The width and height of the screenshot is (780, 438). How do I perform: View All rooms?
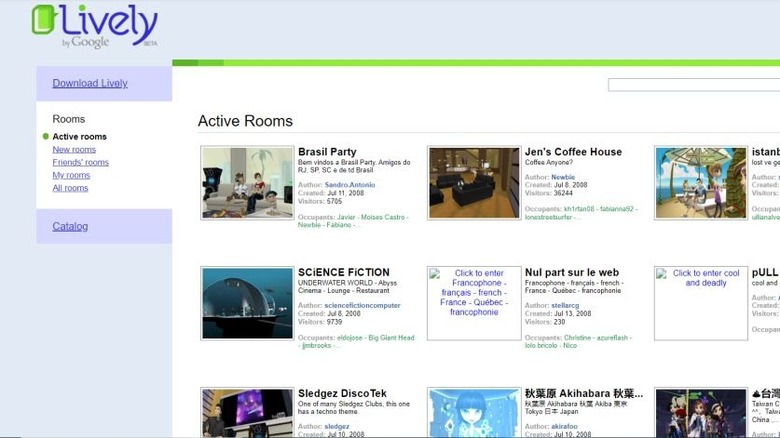(70, 188)
